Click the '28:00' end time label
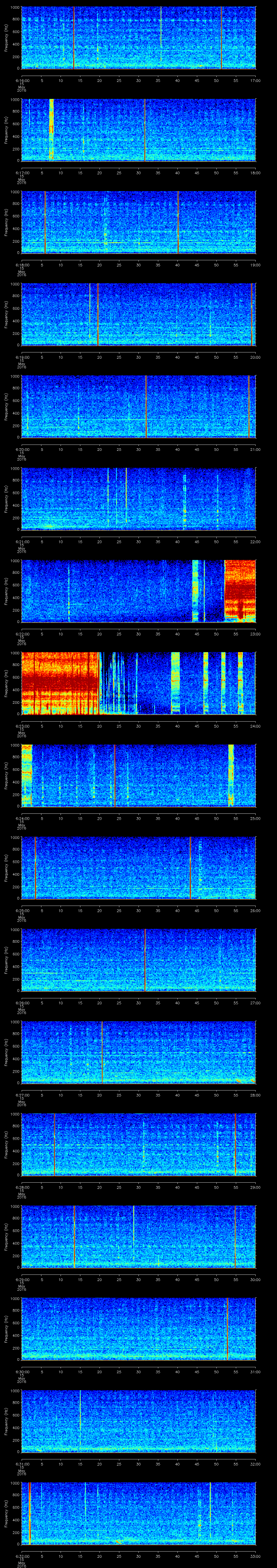 tap(255, 1095)
